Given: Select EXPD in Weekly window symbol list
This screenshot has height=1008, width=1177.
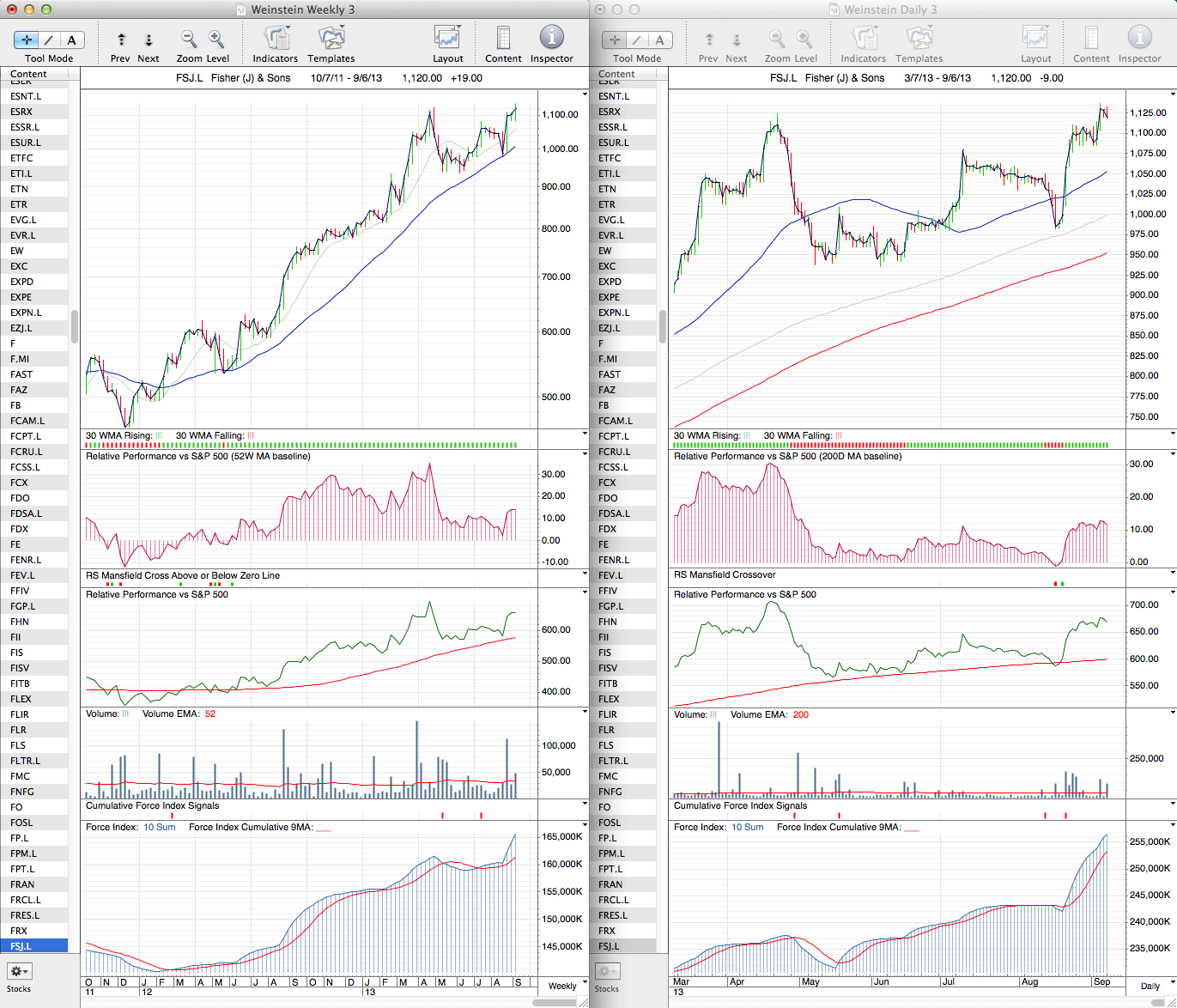Looking at the screenshot, I should [x=22, y=282].
